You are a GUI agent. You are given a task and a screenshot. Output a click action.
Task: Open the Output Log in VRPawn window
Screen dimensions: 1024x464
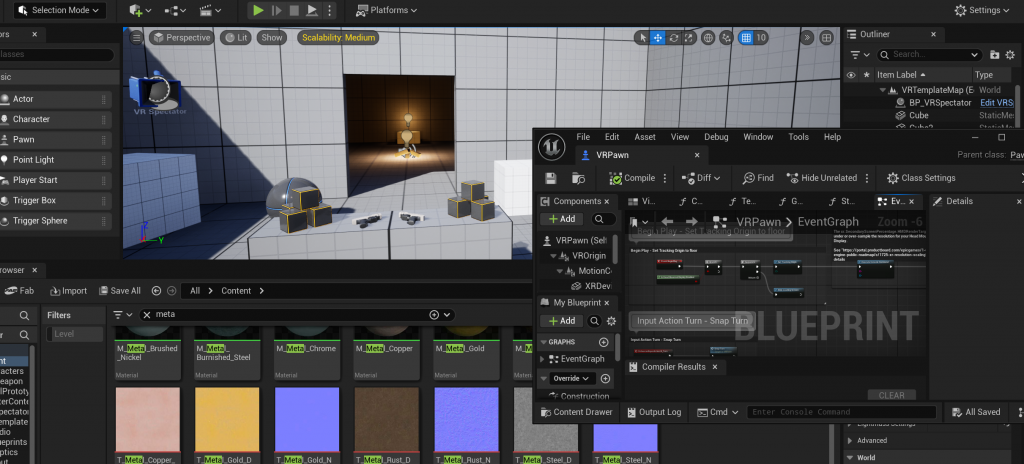[654, 412]
